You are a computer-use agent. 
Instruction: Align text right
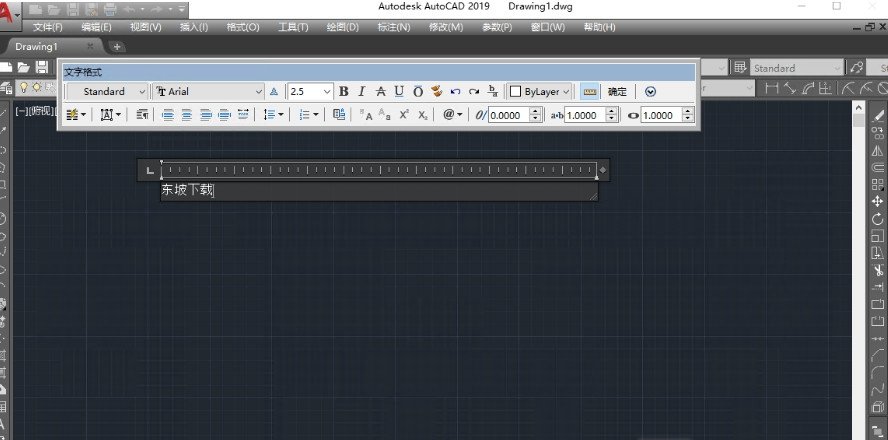(206, 115)
